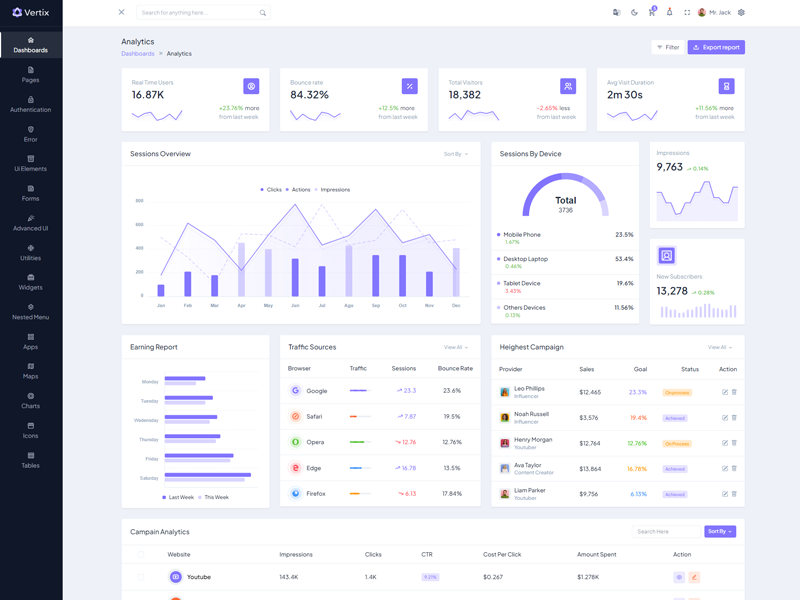Tick the select-all checkbox in Campain Analytics header
800x600 pixels.
(x=140, y=554)
